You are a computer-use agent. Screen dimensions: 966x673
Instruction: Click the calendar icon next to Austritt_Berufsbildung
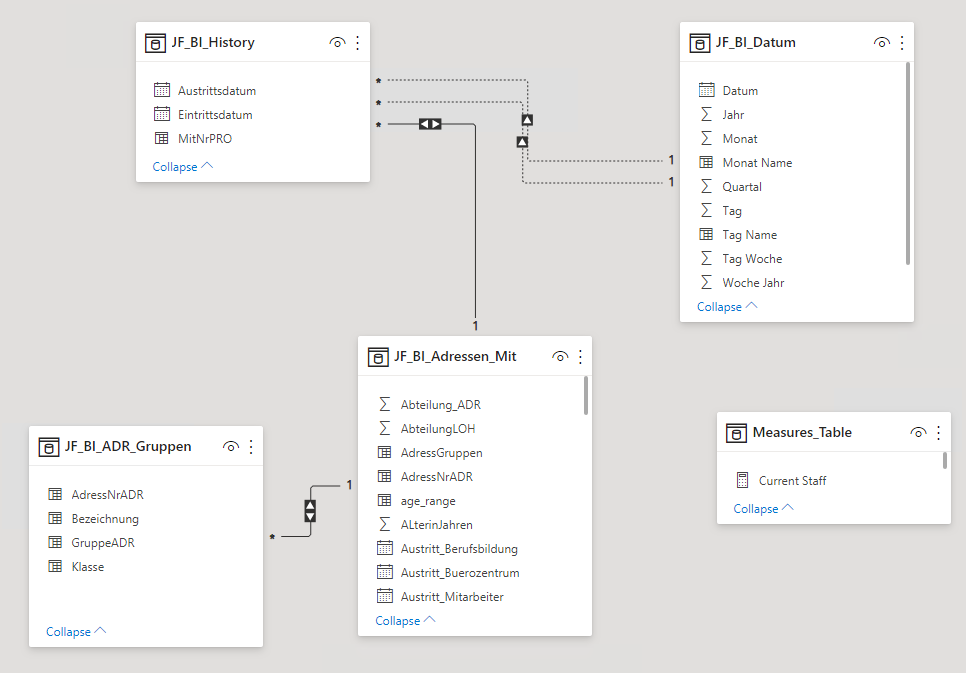(384, 548)
